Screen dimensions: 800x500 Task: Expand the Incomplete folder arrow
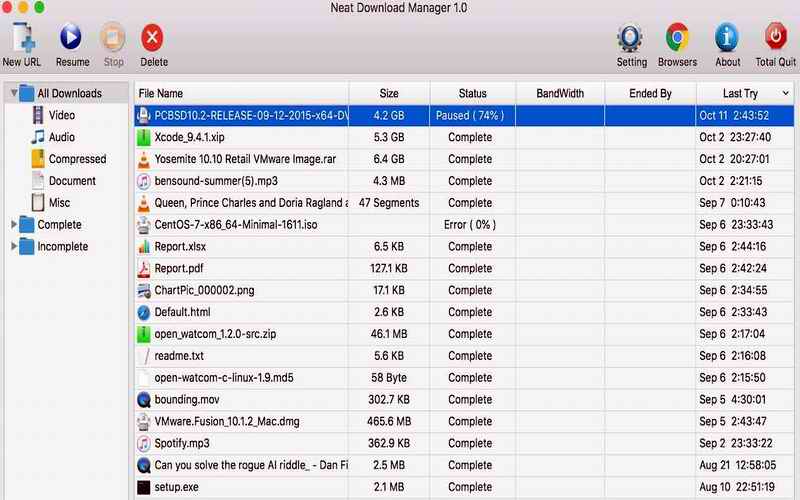click(x=14, y=247)
